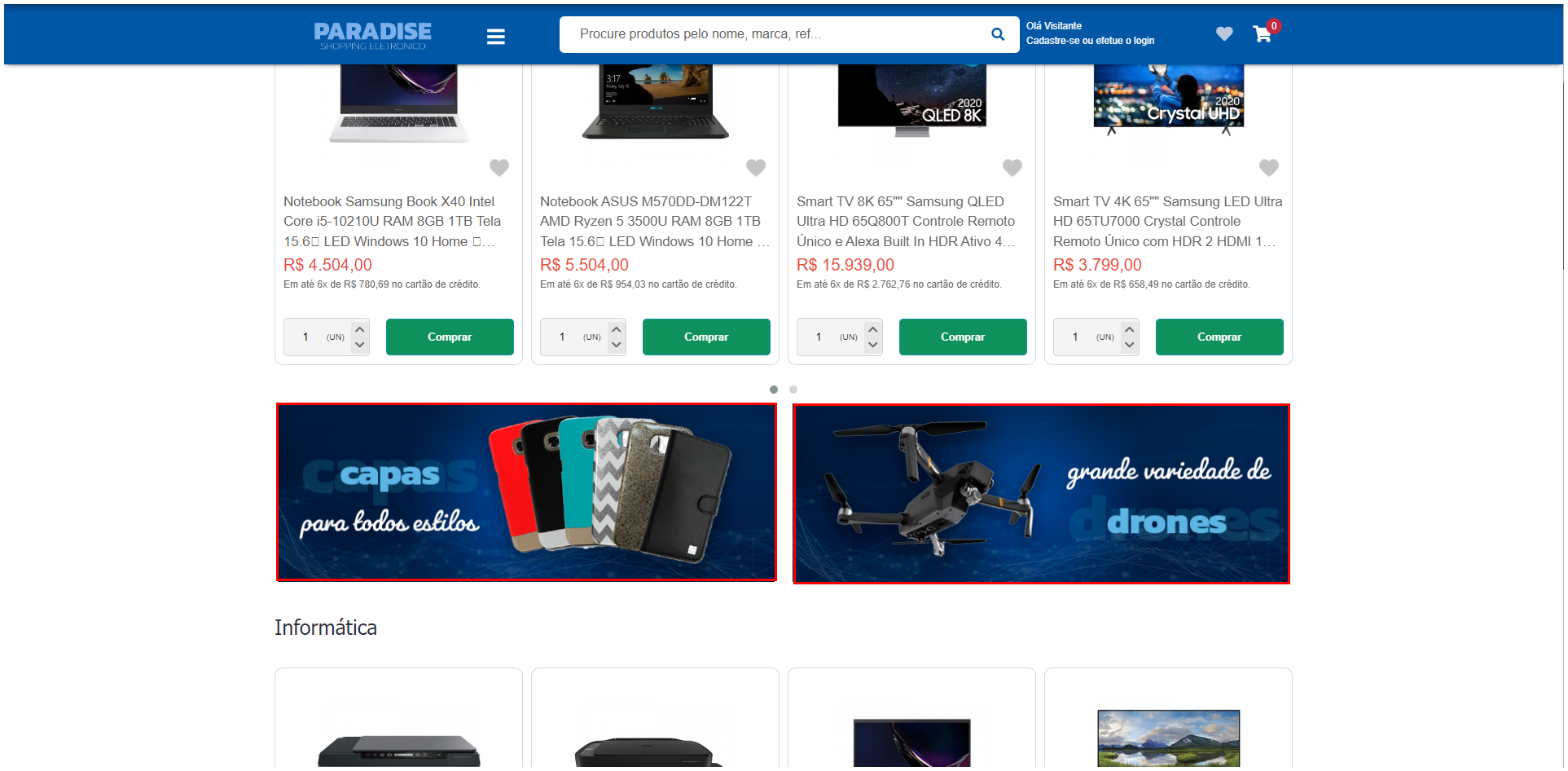This screenshot has width=1568, height=771.
Task: Open the shopping cart icon
Action: (x=1263, y=33)
